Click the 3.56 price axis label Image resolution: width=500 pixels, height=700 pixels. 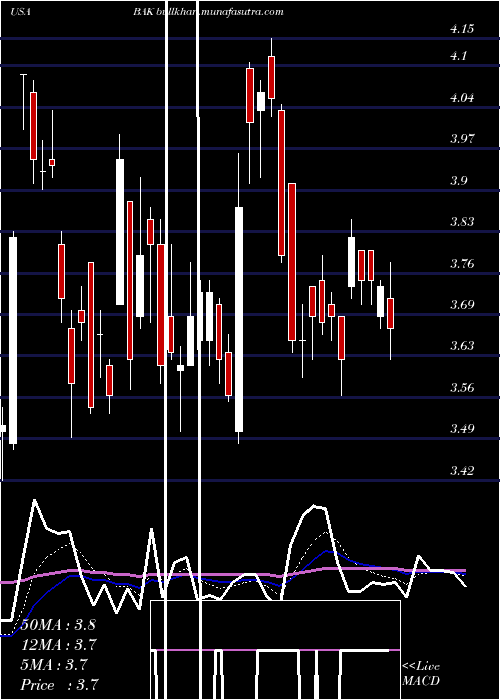(462, 388)
